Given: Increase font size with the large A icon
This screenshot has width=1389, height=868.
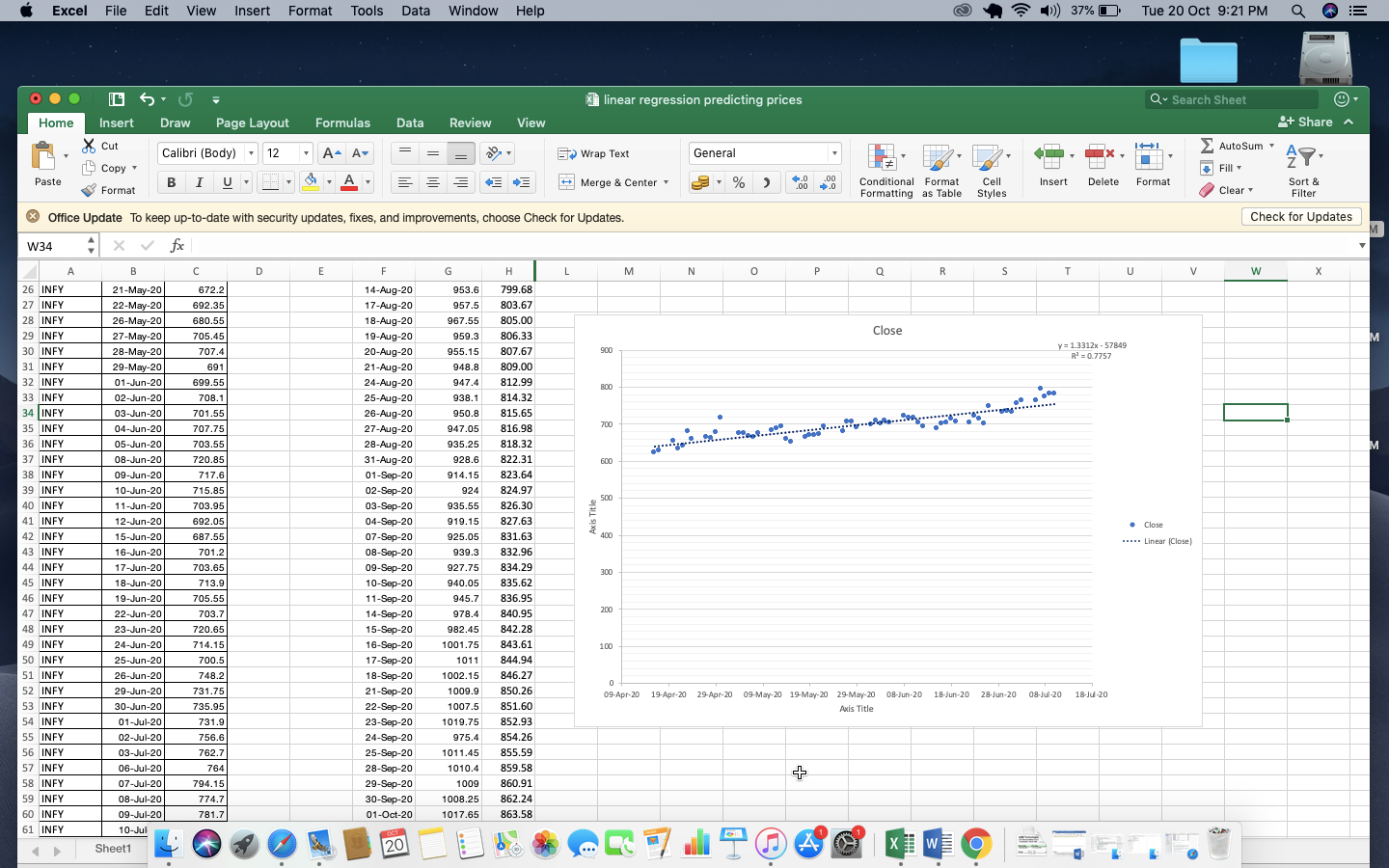Looking at the screenshot, I should (x=330, y=153).
